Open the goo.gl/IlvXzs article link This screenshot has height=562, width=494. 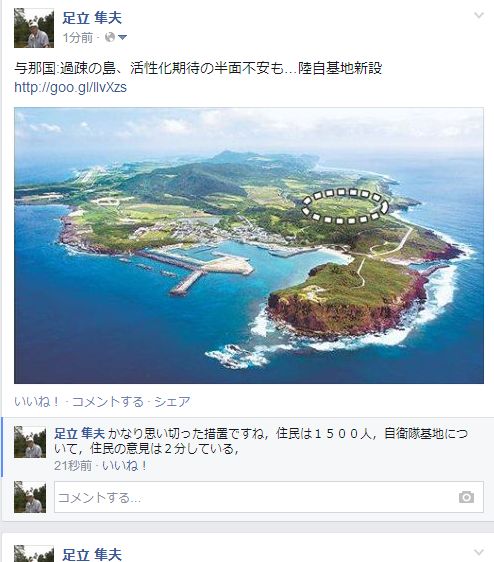point(71,87)
